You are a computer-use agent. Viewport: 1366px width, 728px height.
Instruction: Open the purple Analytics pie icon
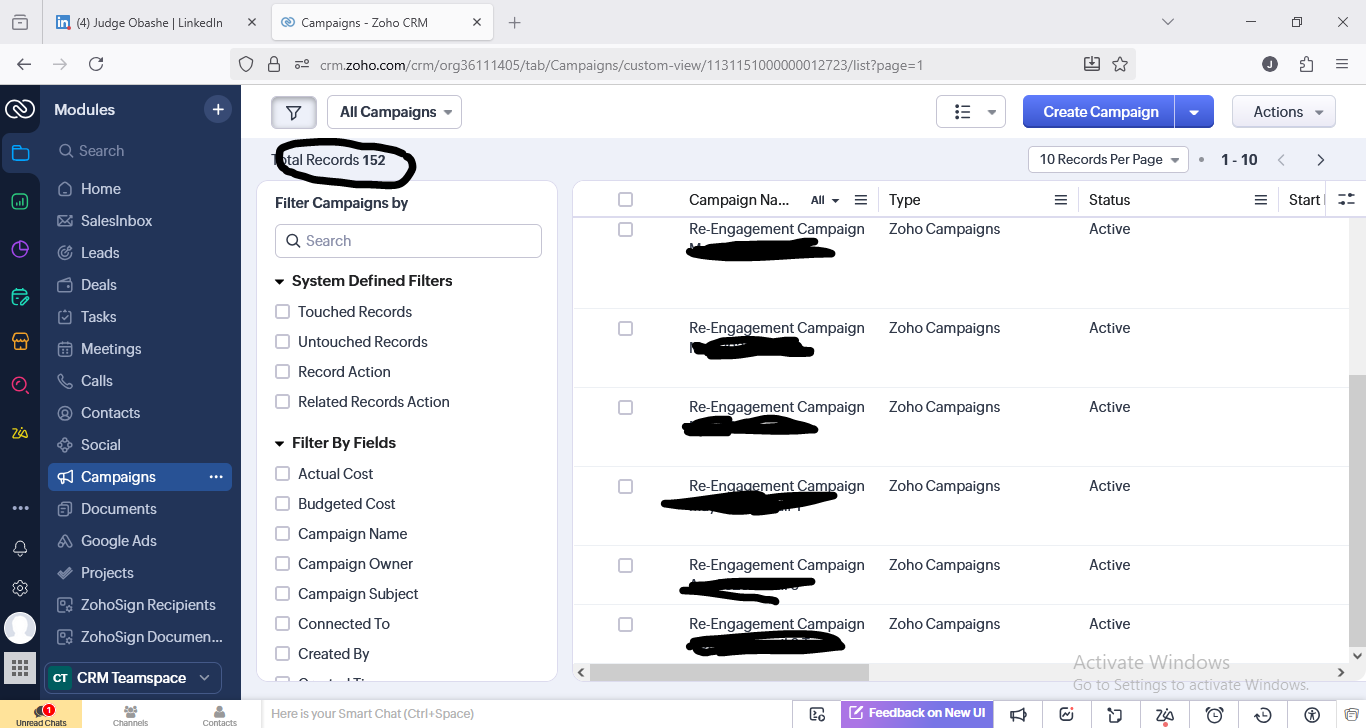coord(20,249)
